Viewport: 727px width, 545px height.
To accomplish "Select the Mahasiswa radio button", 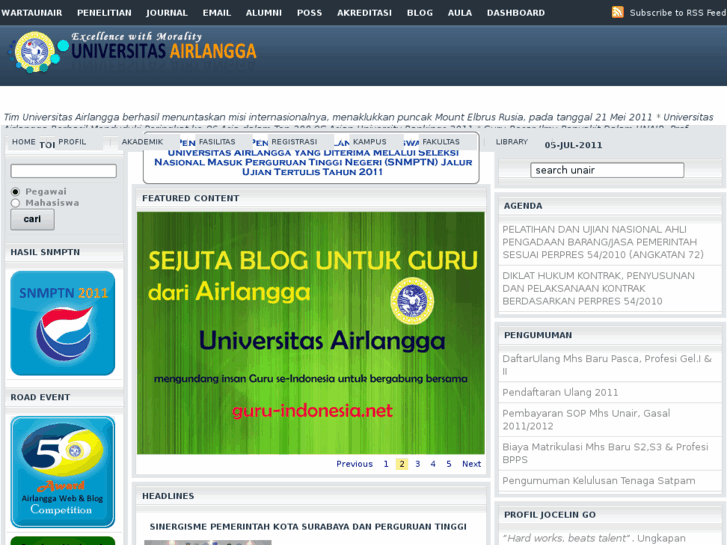I will coord(15,203).
